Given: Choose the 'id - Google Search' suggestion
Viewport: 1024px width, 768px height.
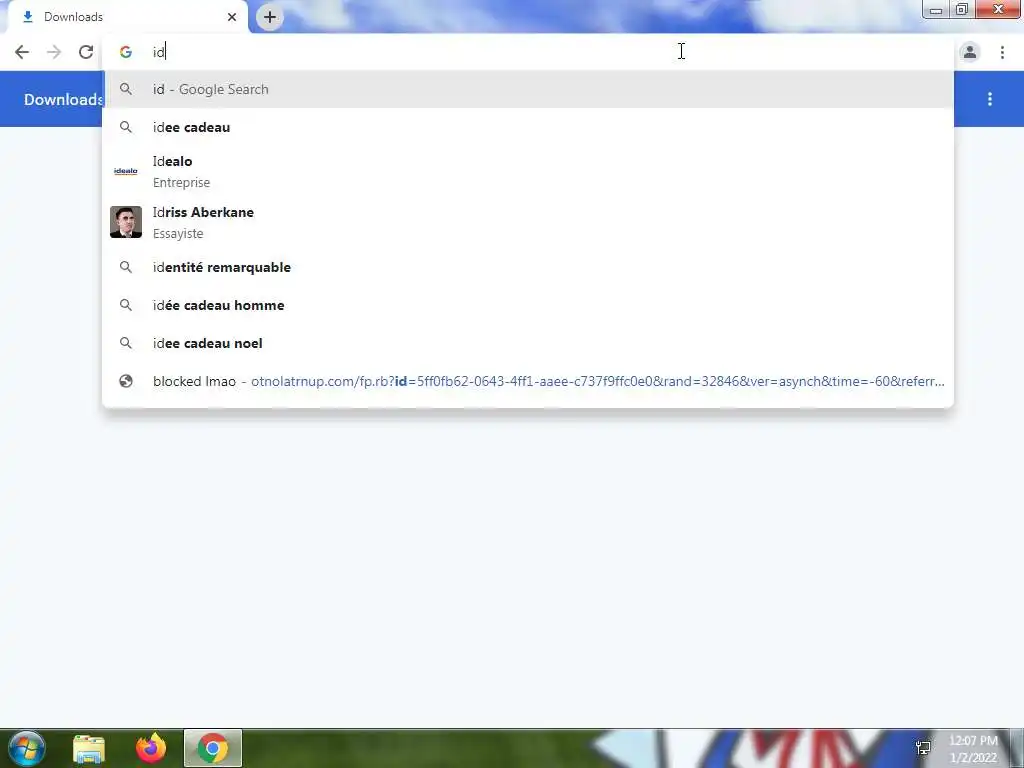Looking at the screenshot, I should tap(528, 89).
